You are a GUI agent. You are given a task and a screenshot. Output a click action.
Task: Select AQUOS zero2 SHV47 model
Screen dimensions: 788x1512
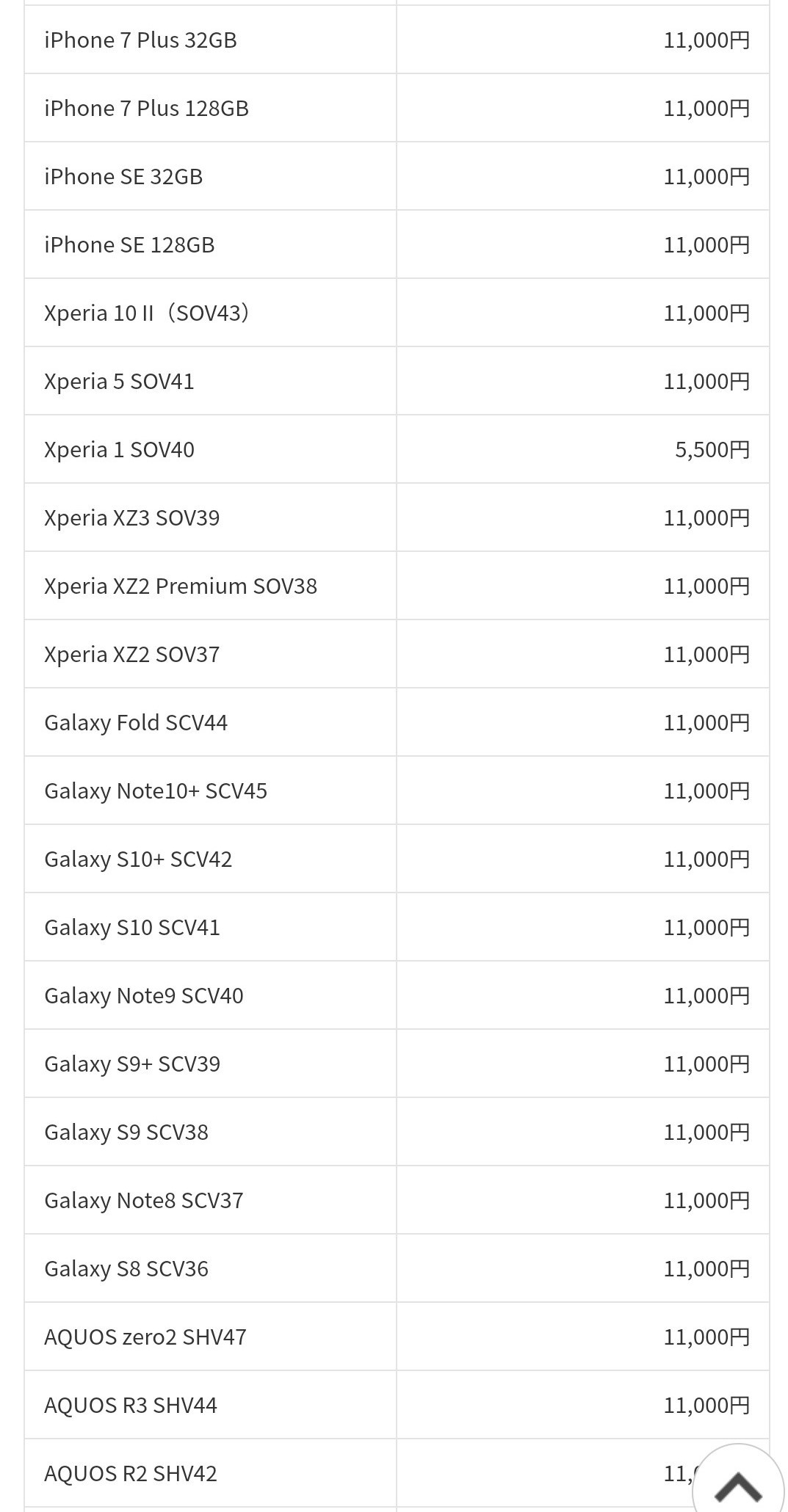pos(145,1337)
